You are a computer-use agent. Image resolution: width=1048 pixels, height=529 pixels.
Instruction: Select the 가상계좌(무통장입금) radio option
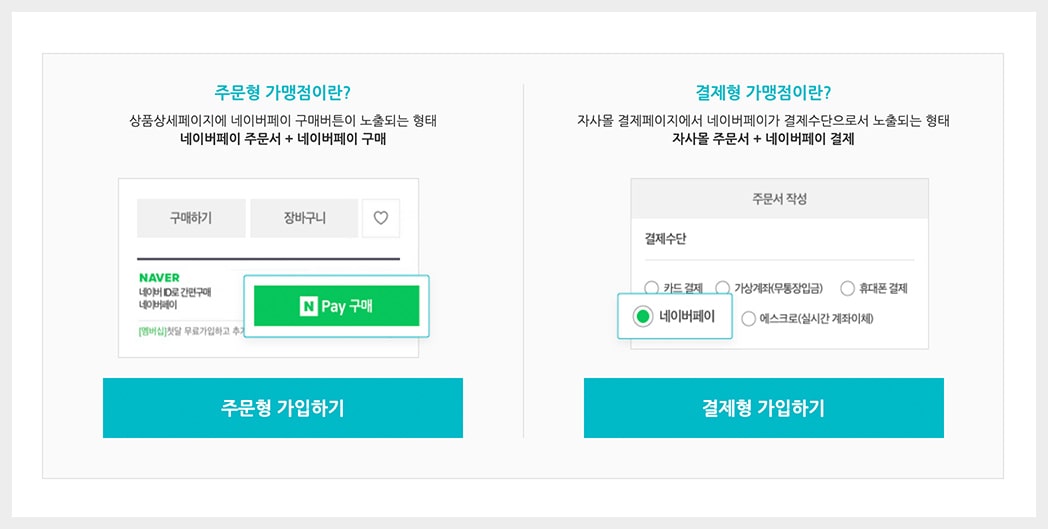tap(723, 288)
